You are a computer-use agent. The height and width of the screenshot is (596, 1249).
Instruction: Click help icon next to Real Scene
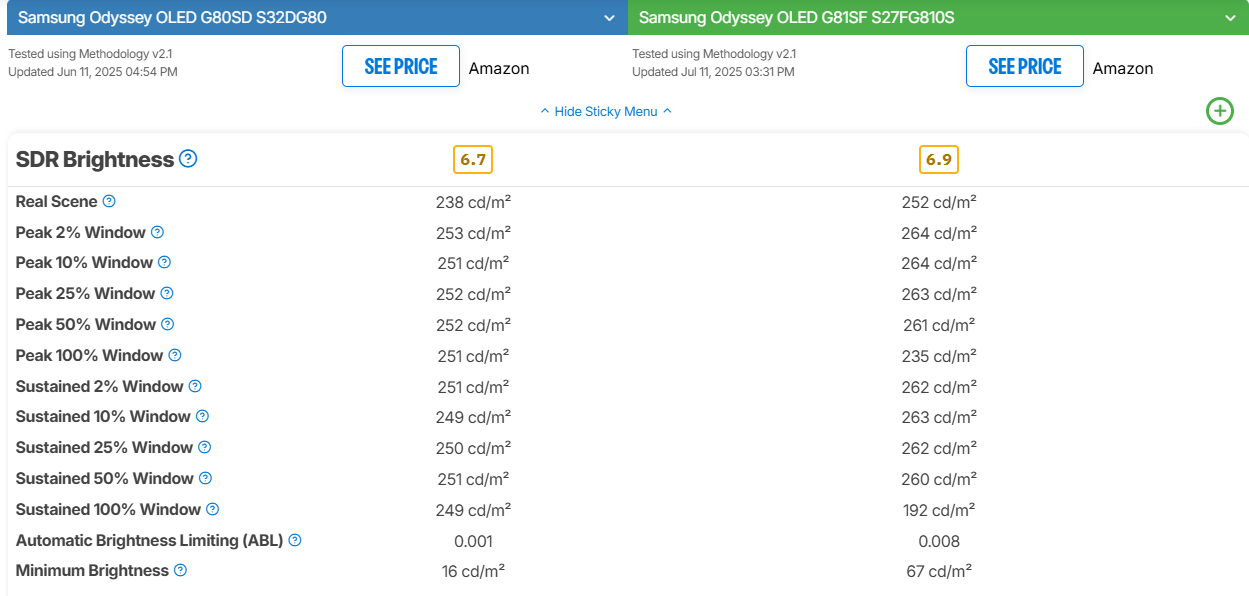[x=109, y=201]
